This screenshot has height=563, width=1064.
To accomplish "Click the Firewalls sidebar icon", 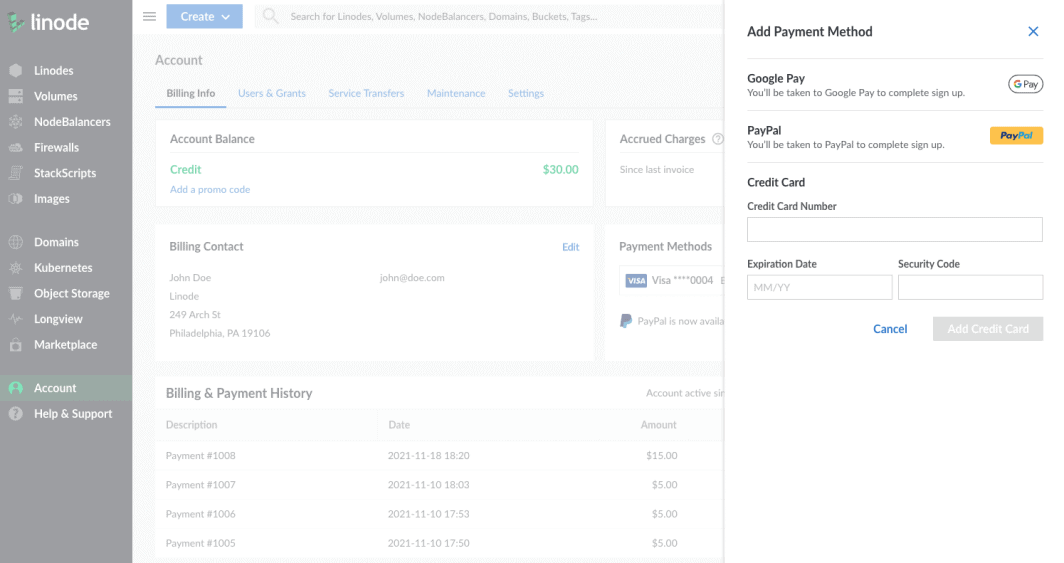I will click(x=15, y=148).
